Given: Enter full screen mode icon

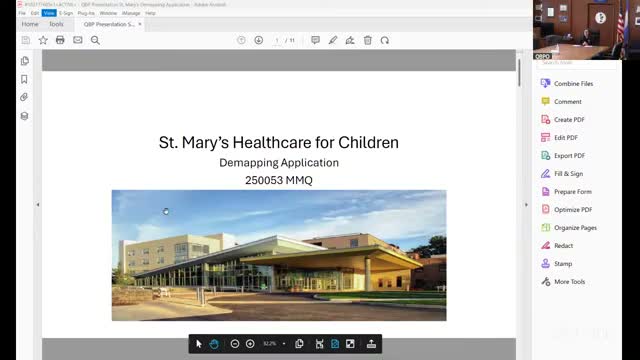Looking at the screenshot, I should (x=350, y=344).
